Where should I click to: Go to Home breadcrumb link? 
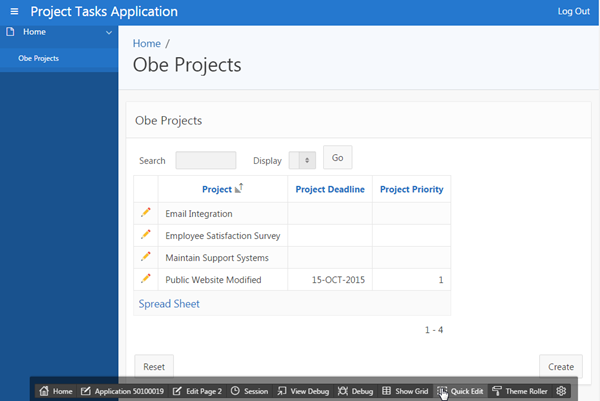[x=147, y=43]
